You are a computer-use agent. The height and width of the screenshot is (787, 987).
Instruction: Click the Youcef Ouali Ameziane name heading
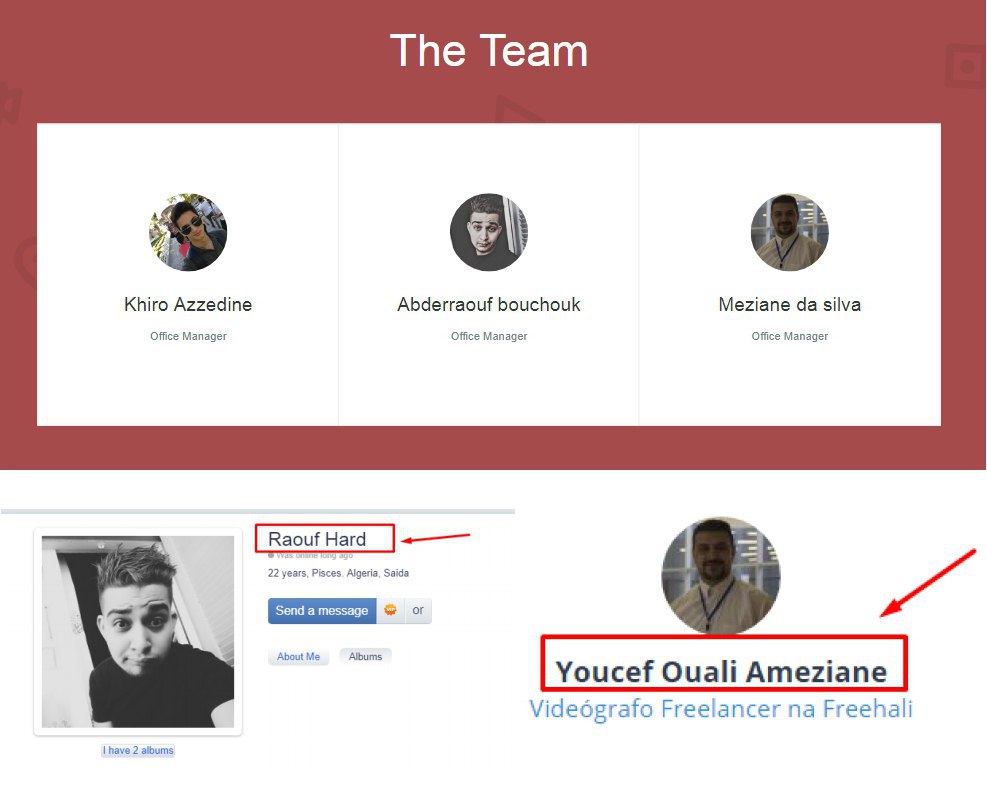tap(721, 672)
